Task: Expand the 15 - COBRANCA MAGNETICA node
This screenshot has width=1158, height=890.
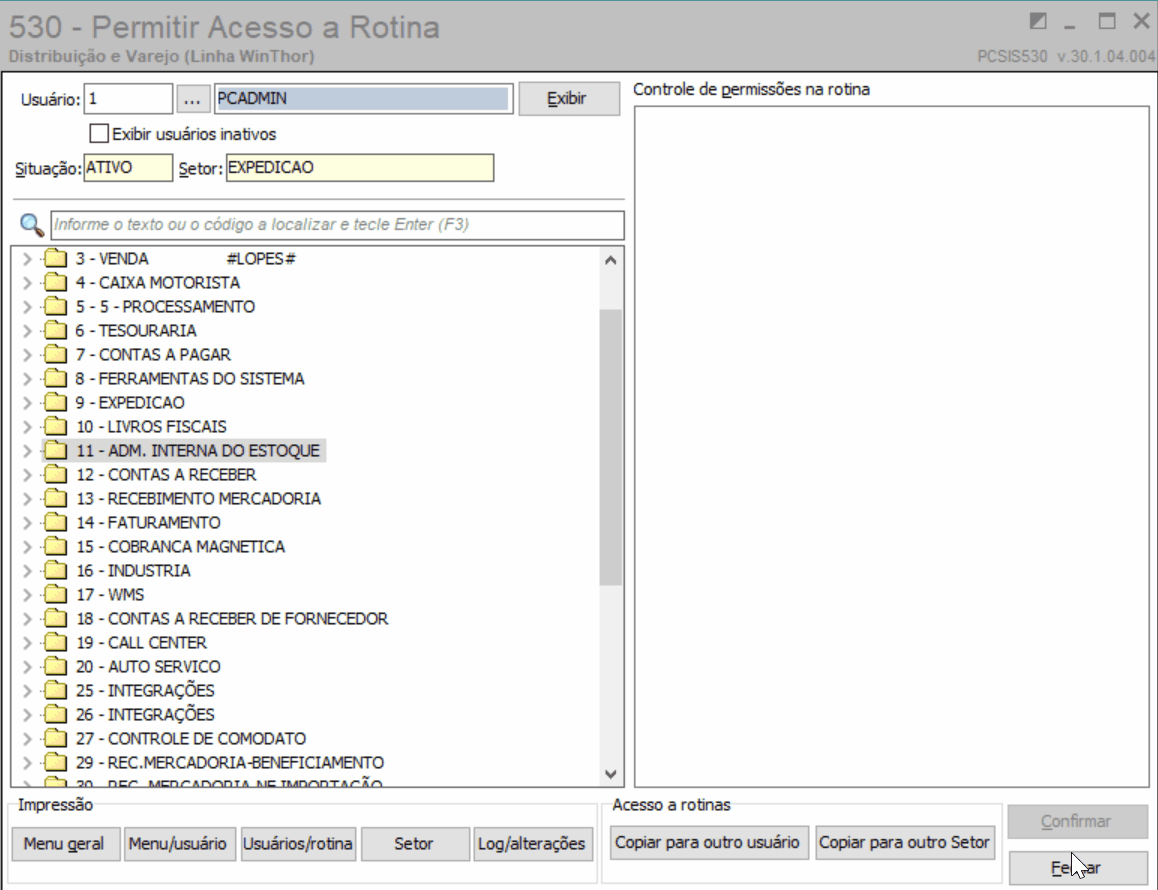Action: point(27,547)
